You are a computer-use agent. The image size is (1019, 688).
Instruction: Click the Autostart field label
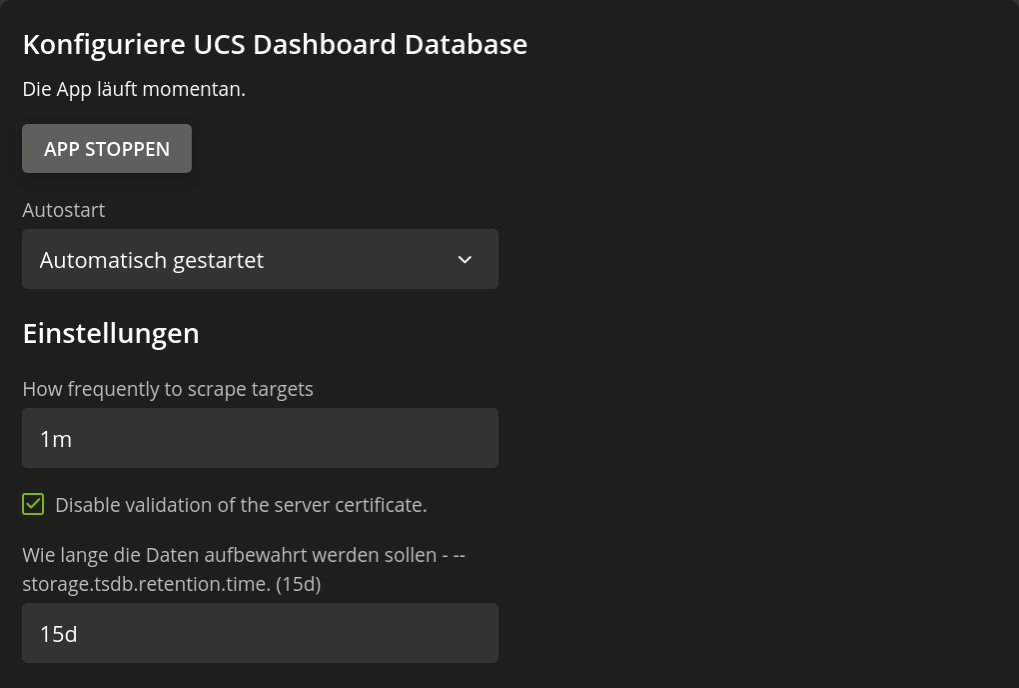[x=64, y=210]
